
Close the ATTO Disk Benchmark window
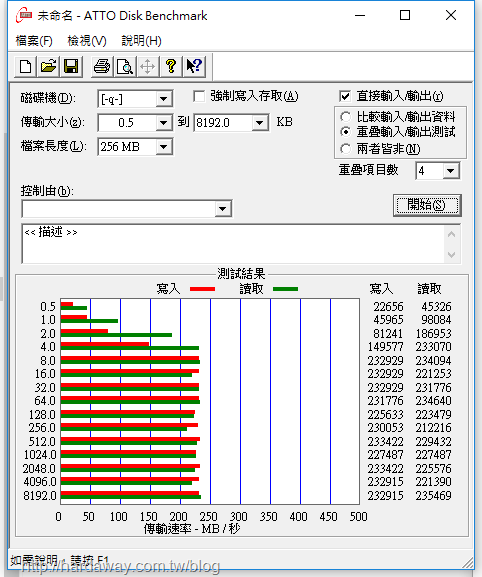[x=451, y=15]
